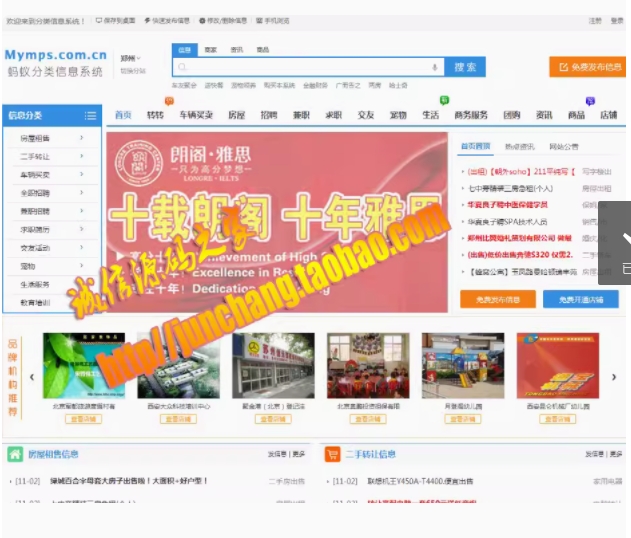The width and height of the screenshot is (631, 538).
Task: Click the microphone voice-search icon
Action: click(x=435, y=67)
